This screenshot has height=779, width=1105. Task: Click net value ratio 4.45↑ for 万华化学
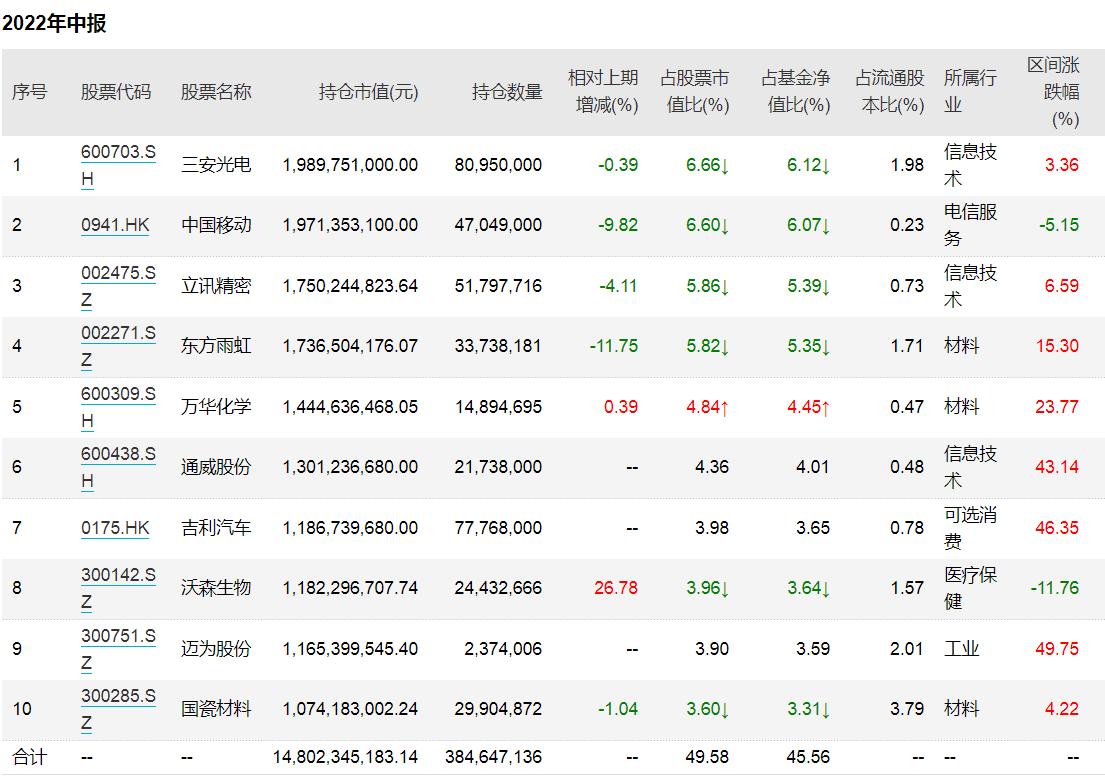pos(808,407)
